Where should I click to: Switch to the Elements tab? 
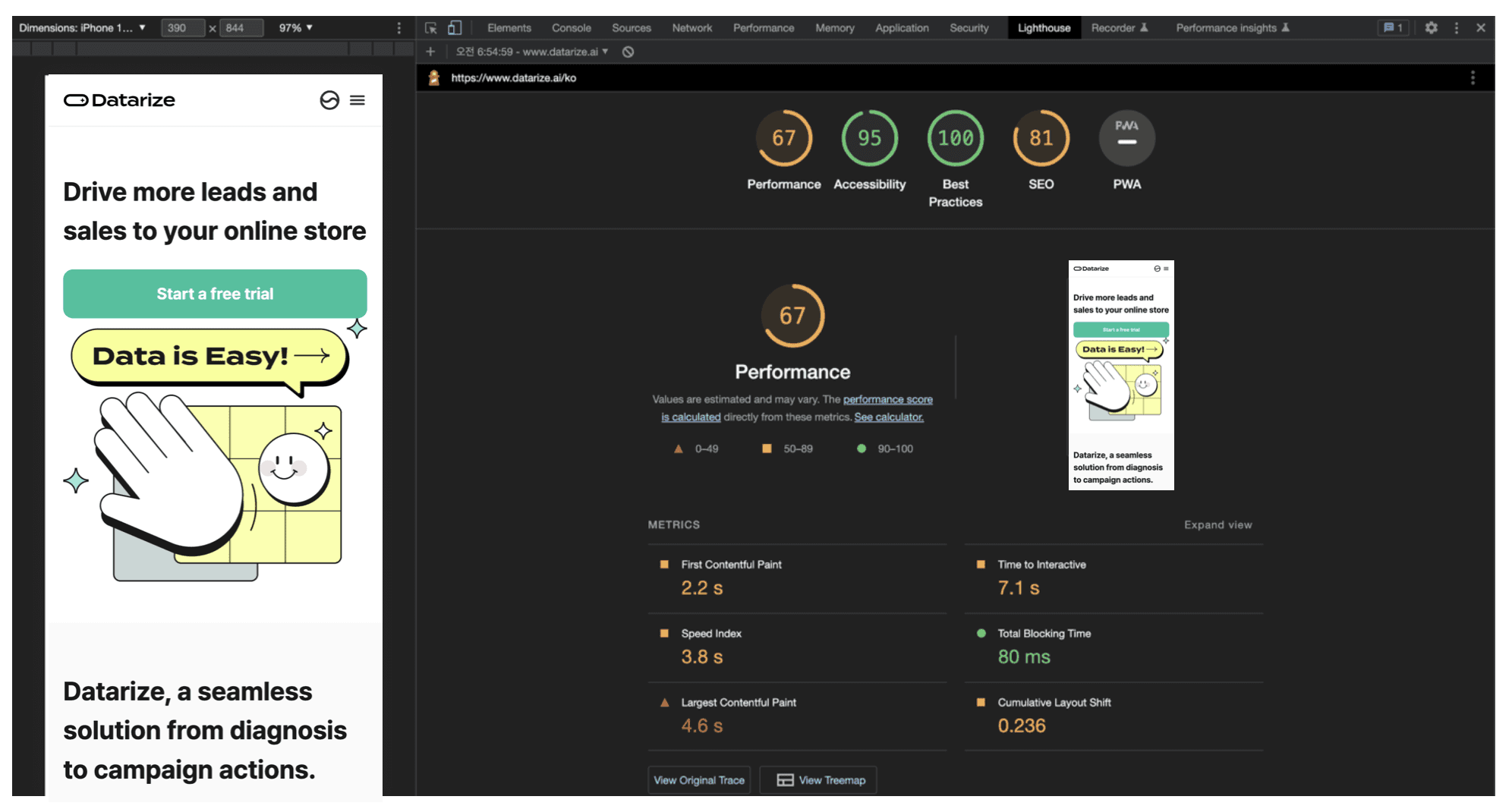pyautogui.click(x=509, y=28)
